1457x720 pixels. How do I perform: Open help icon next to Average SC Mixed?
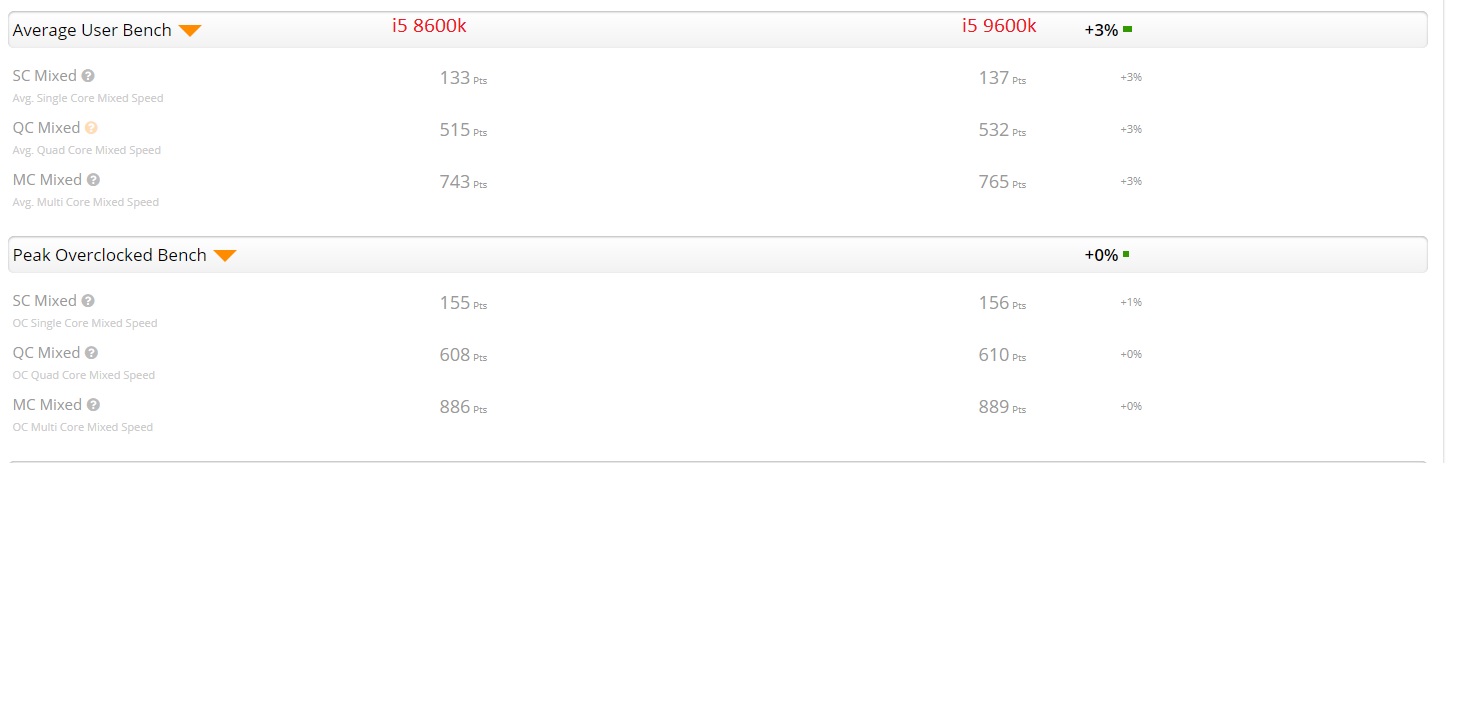[x=88, y=76]
